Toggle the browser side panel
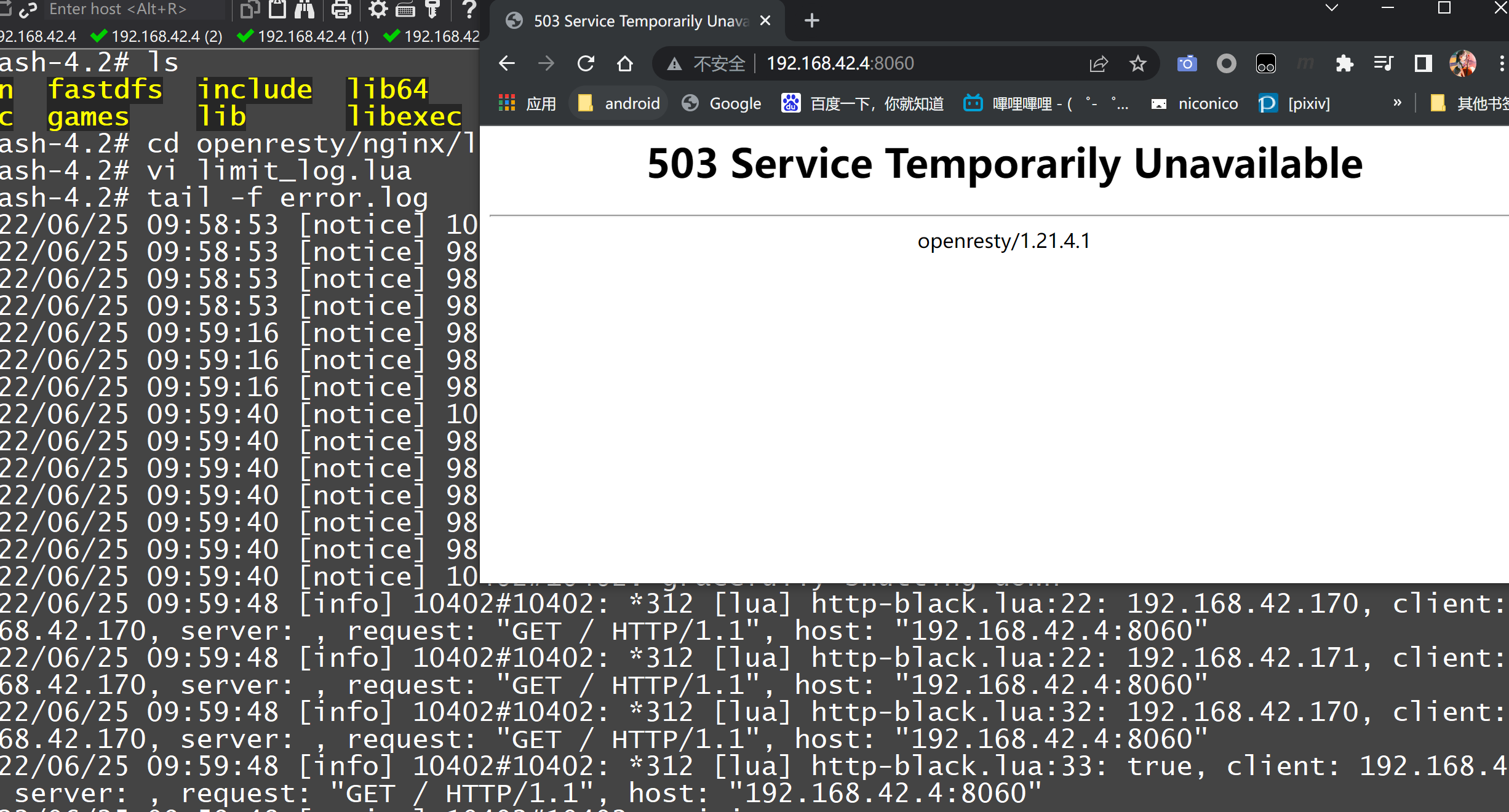 [x=1423, y=63]
